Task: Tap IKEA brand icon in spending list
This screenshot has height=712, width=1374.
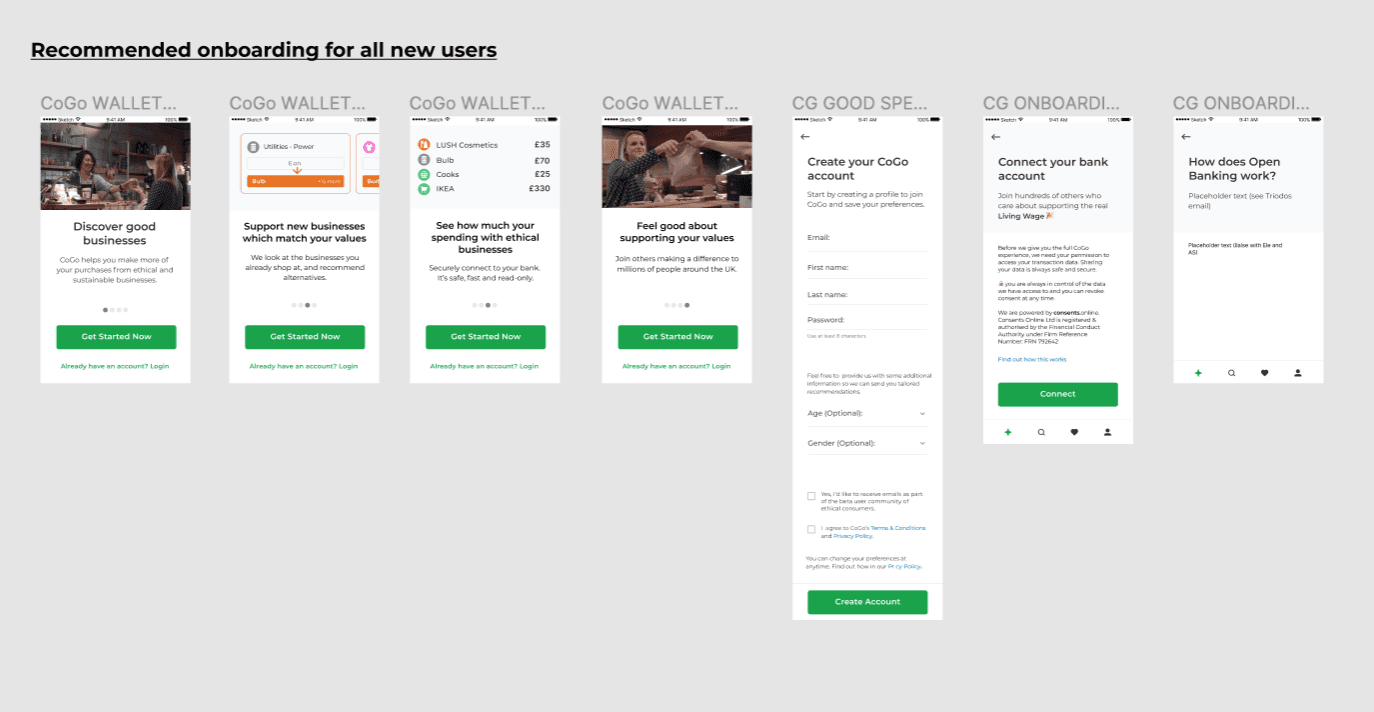Action: (423, 188)
